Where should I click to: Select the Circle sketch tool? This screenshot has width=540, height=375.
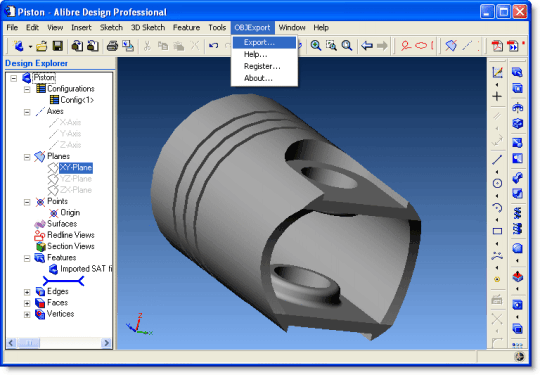pos(497,184)
